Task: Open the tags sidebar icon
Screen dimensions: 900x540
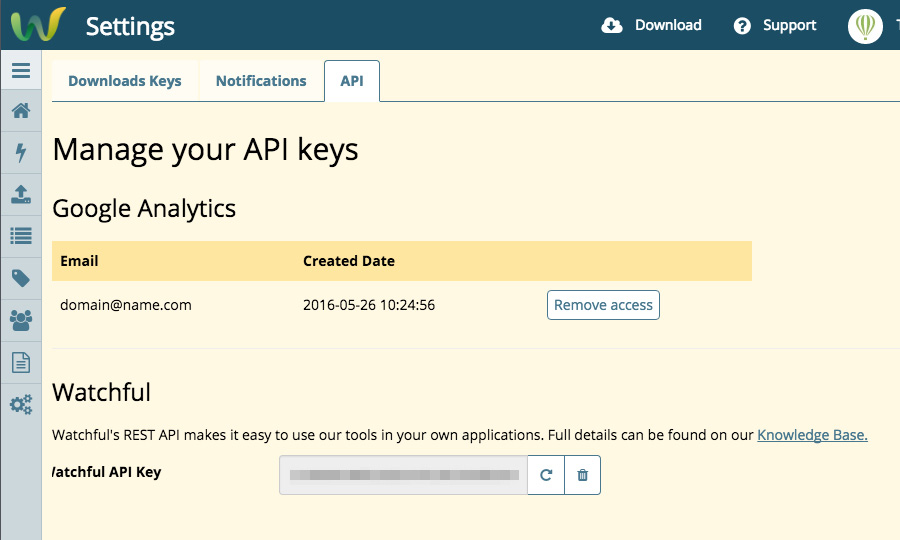Action: coord(21,278)
